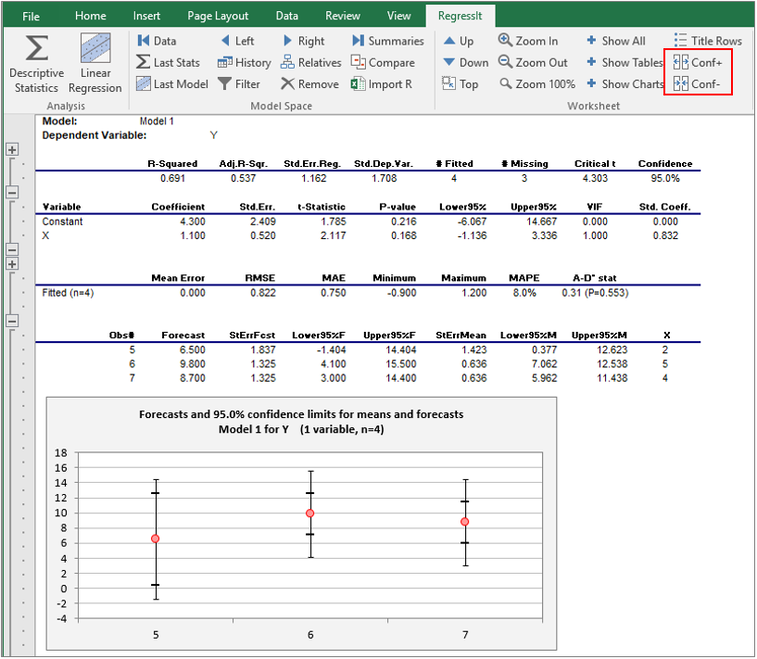The image size is (757, 659).
Task: Zoom In on the worksheet
Action: click(528, 41)
